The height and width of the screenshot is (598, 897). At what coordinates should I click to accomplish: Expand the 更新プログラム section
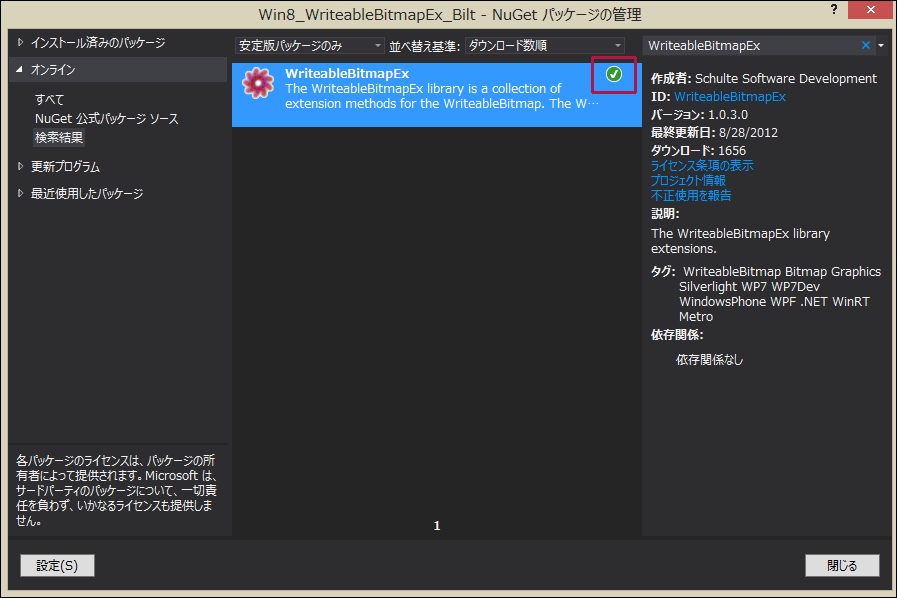click(x=21, y=166)
